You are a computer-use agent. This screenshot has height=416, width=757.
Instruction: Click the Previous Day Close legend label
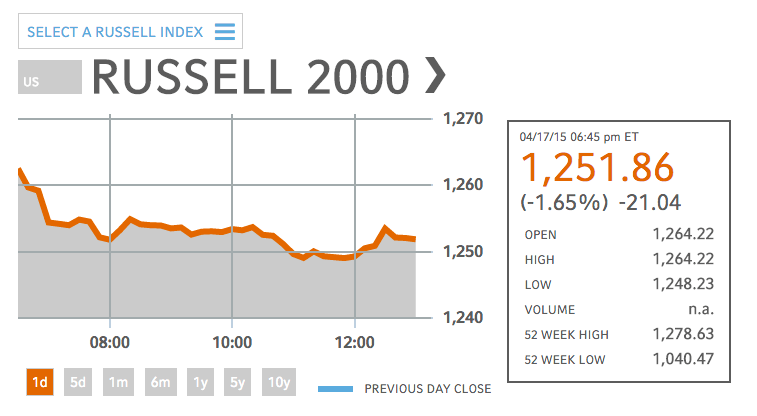point(427,388)
